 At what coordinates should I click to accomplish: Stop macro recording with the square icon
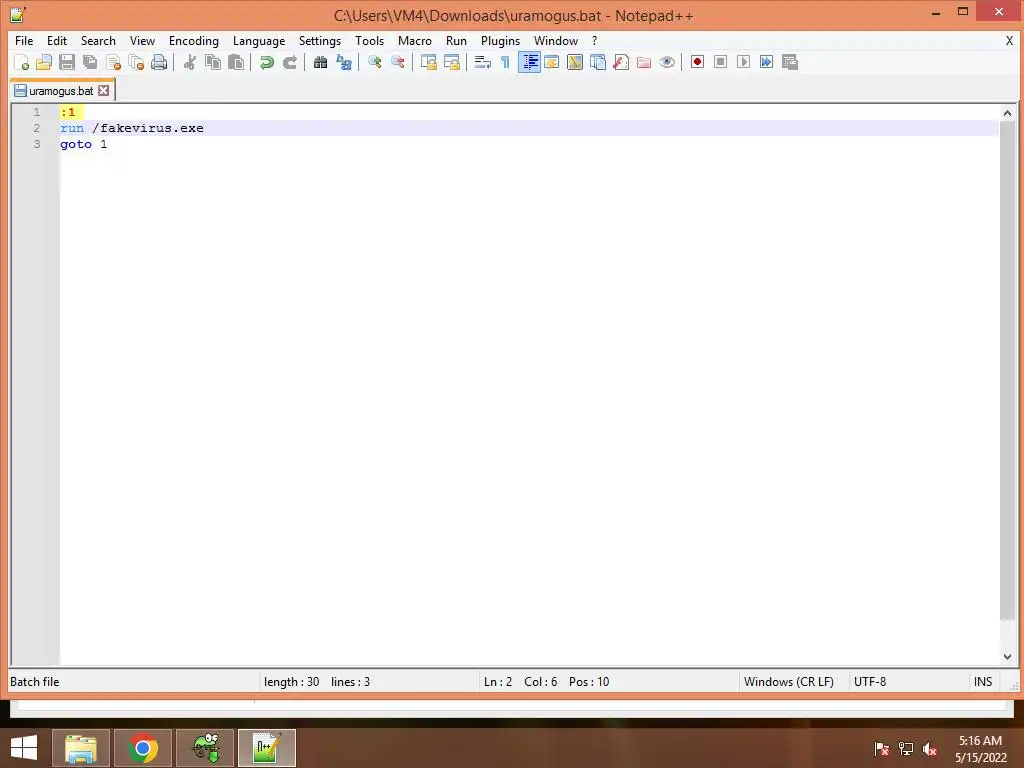[720, 62]
